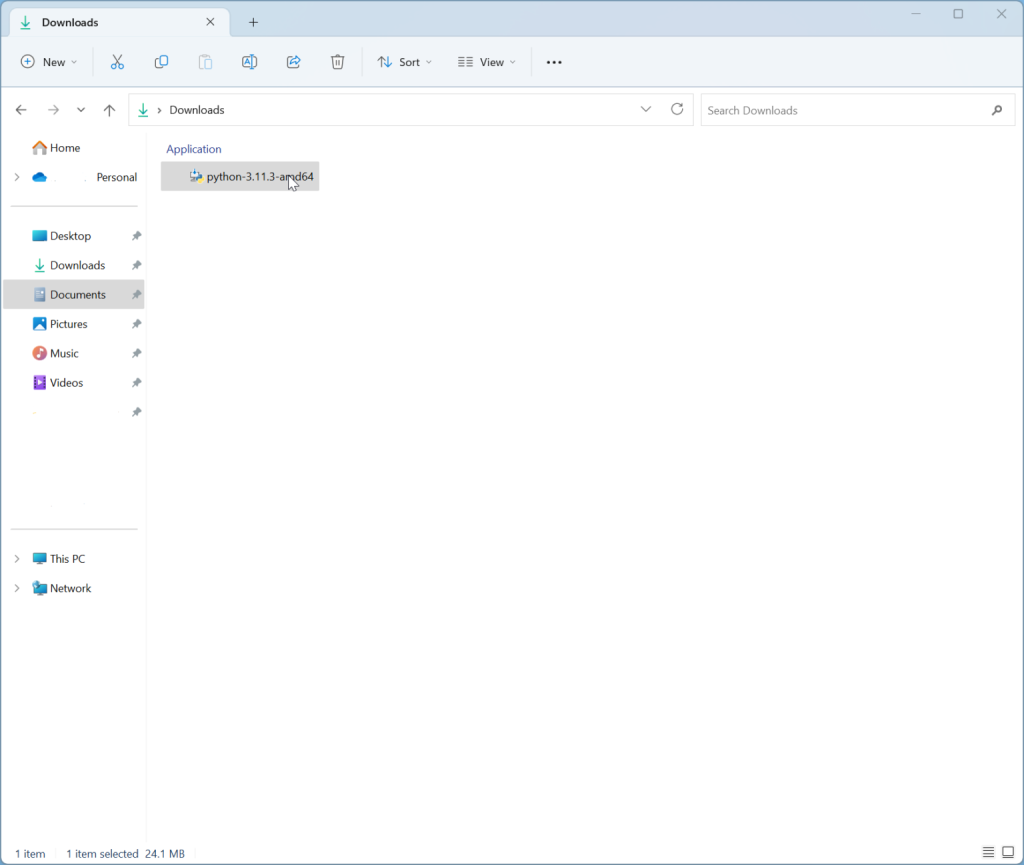Image resolution: width=1024 pixels, height=865 pixels.
Task: Open the See more ellipsis menu
Action: [x=554, y=62]
